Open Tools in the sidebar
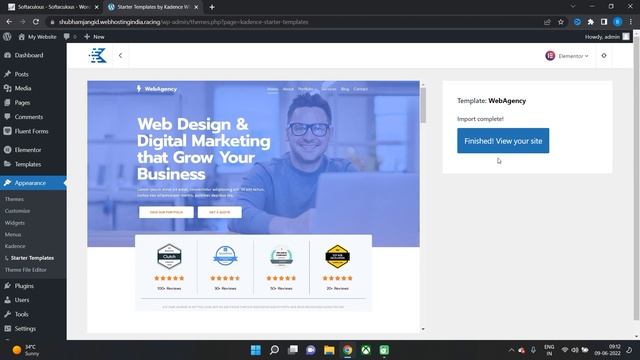The height and width of the screenshot is (360, 640). [21, 314]
